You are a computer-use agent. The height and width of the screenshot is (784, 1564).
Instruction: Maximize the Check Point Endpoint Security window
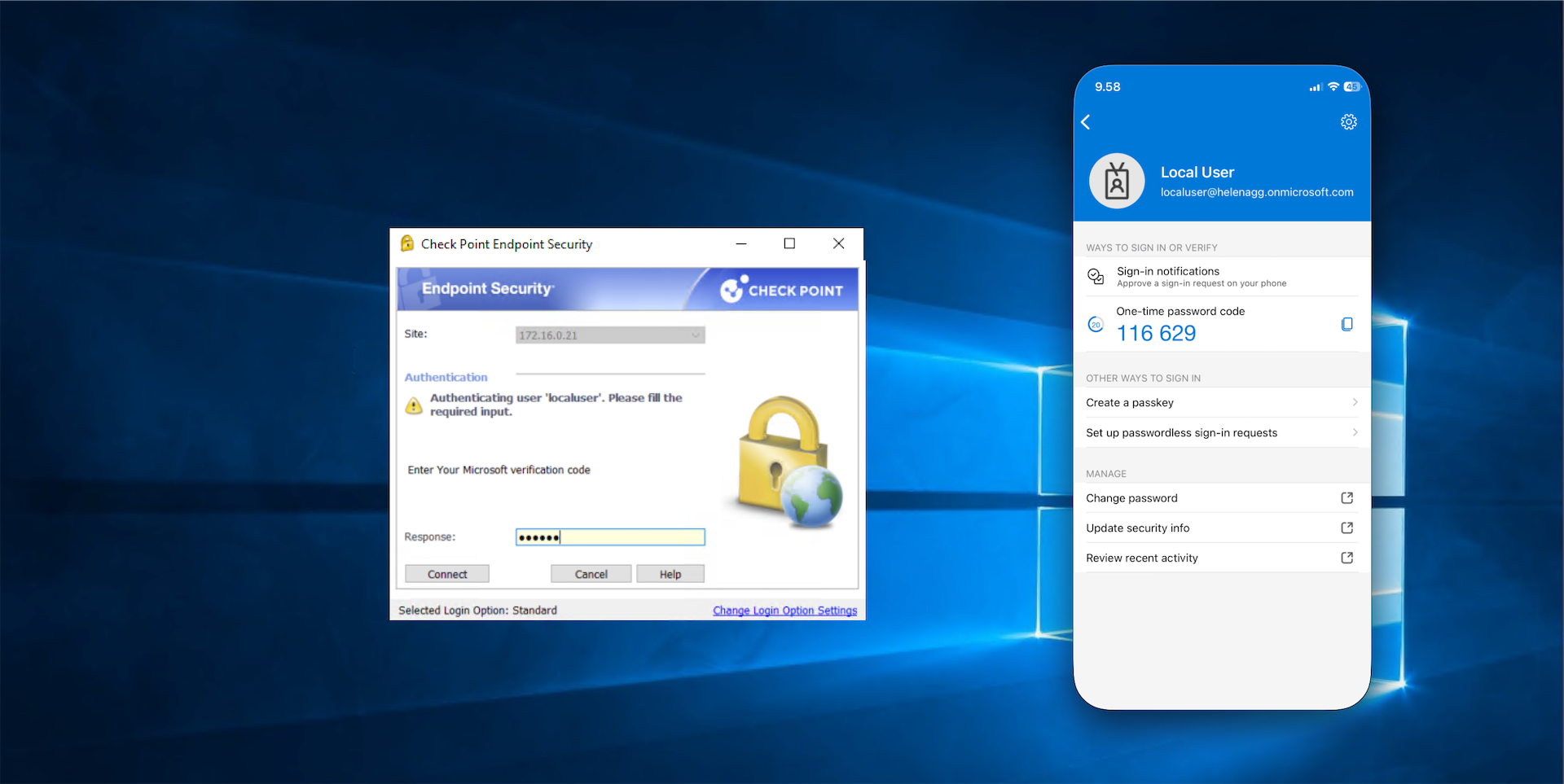tap(789, 243)
